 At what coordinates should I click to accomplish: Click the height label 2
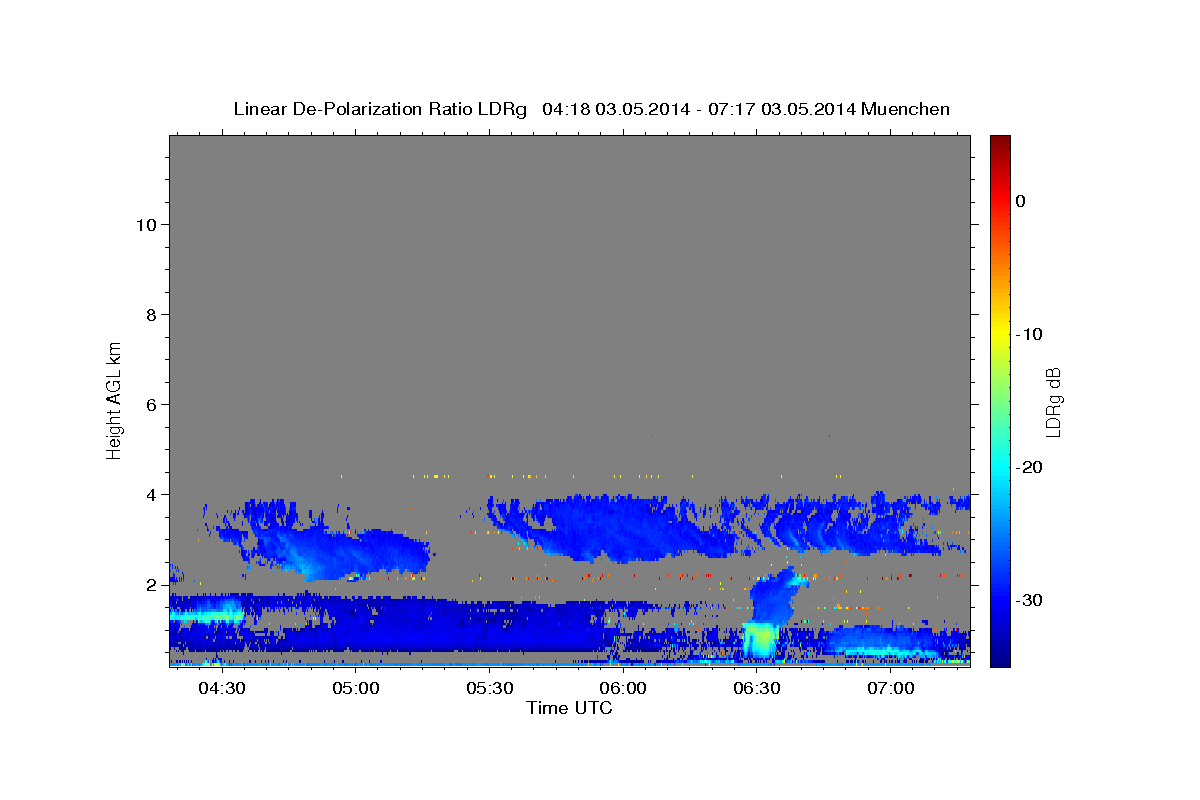coord(151,585)
